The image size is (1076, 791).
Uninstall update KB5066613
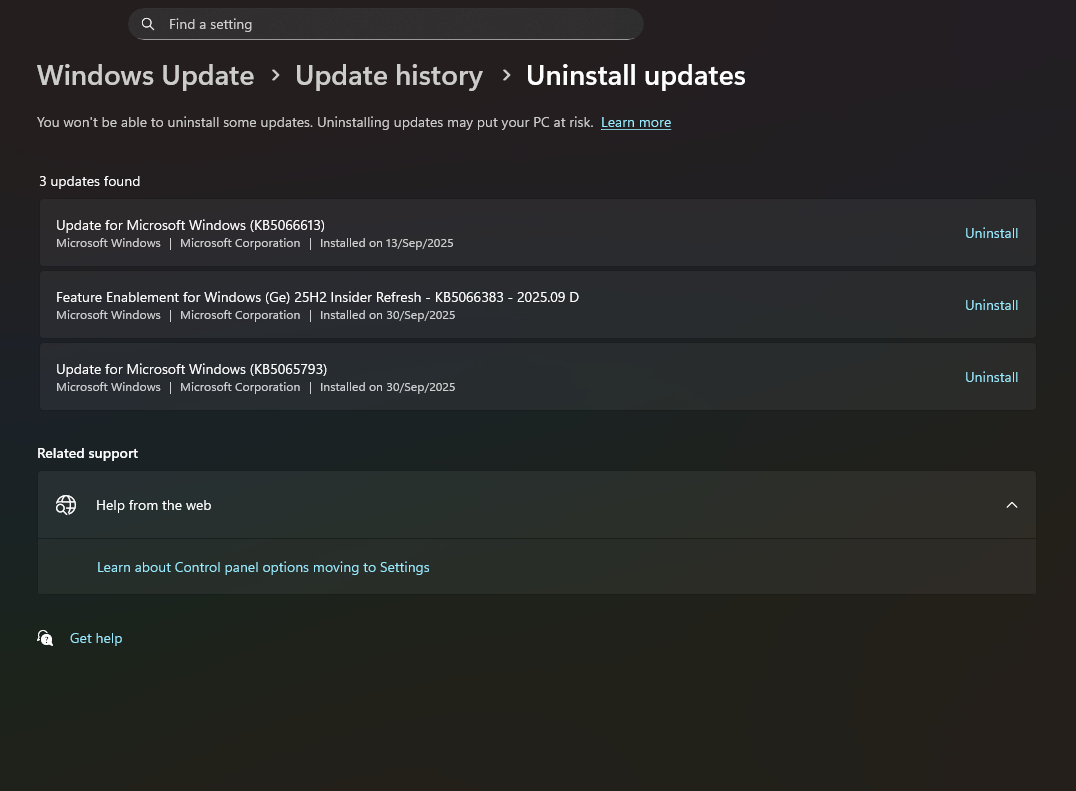point(991,233)
